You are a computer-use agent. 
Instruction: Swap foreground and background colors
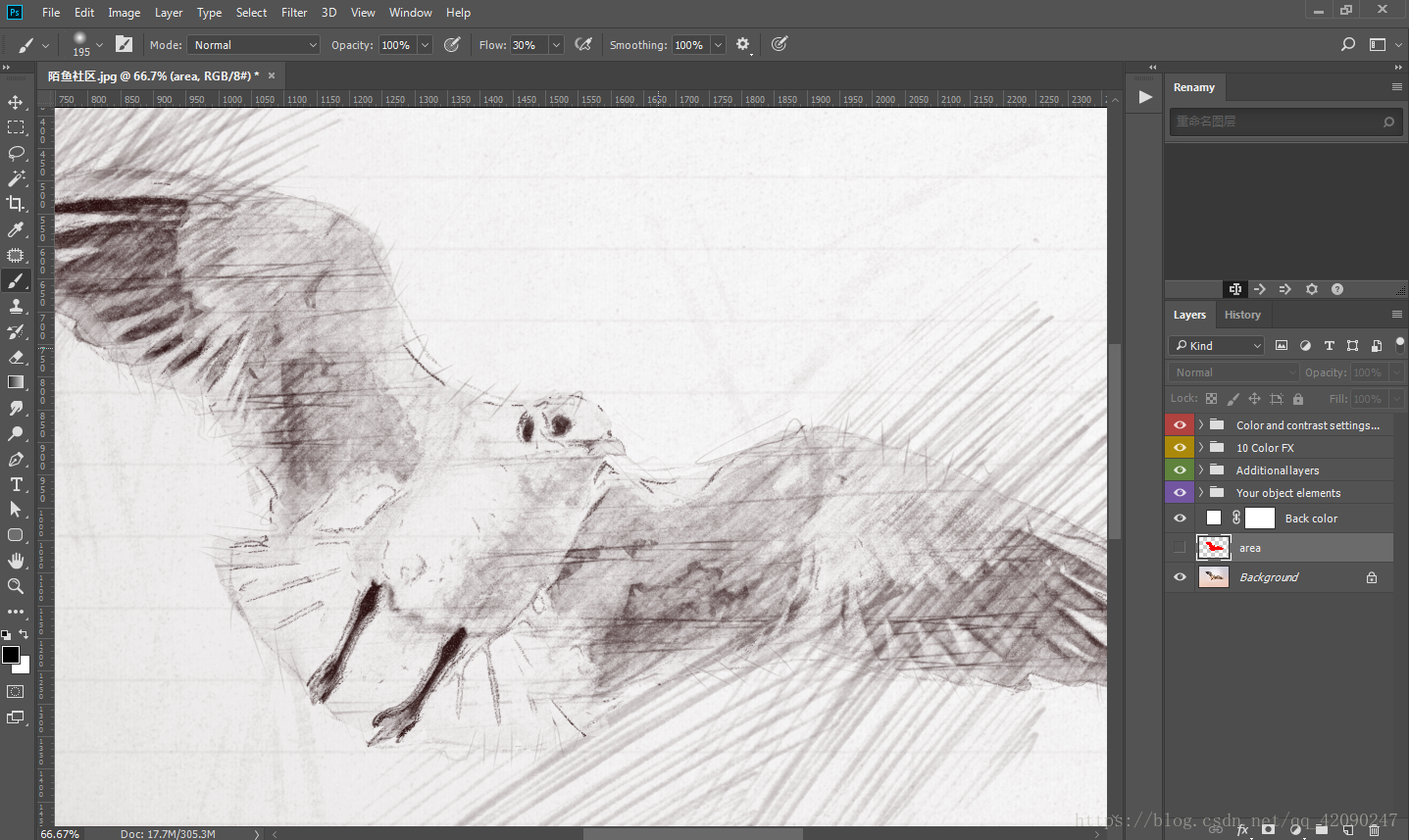[x=24, y=634]
